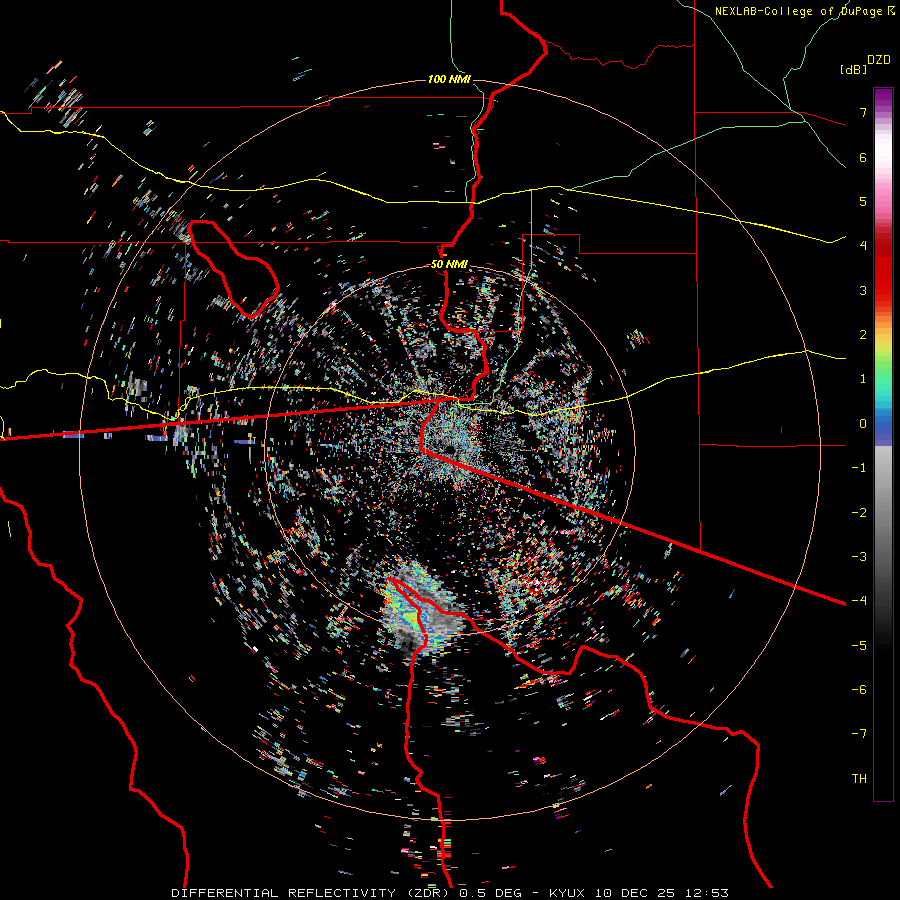Screen dimensions: 900x900
Task: Click the 1 value on color scale
Action: point(863,379)
